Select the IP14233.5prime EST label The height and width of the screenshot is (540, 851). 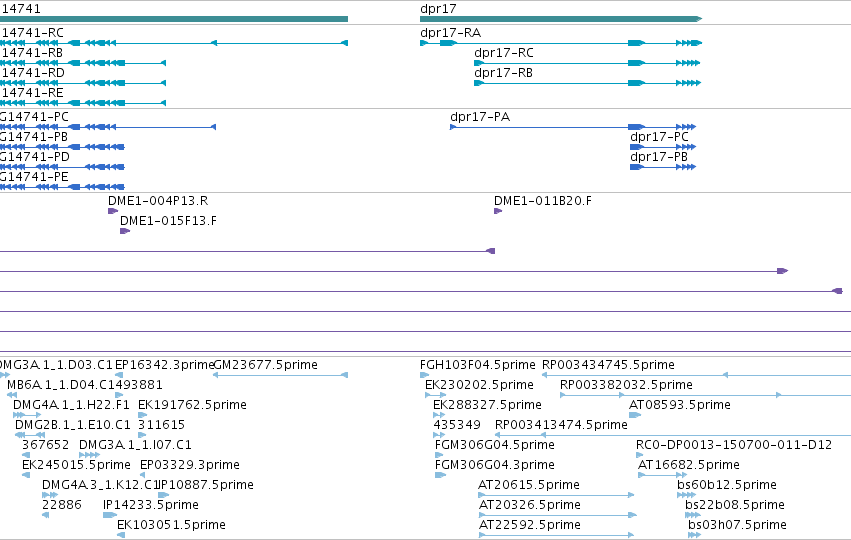[x=151, y=506]
